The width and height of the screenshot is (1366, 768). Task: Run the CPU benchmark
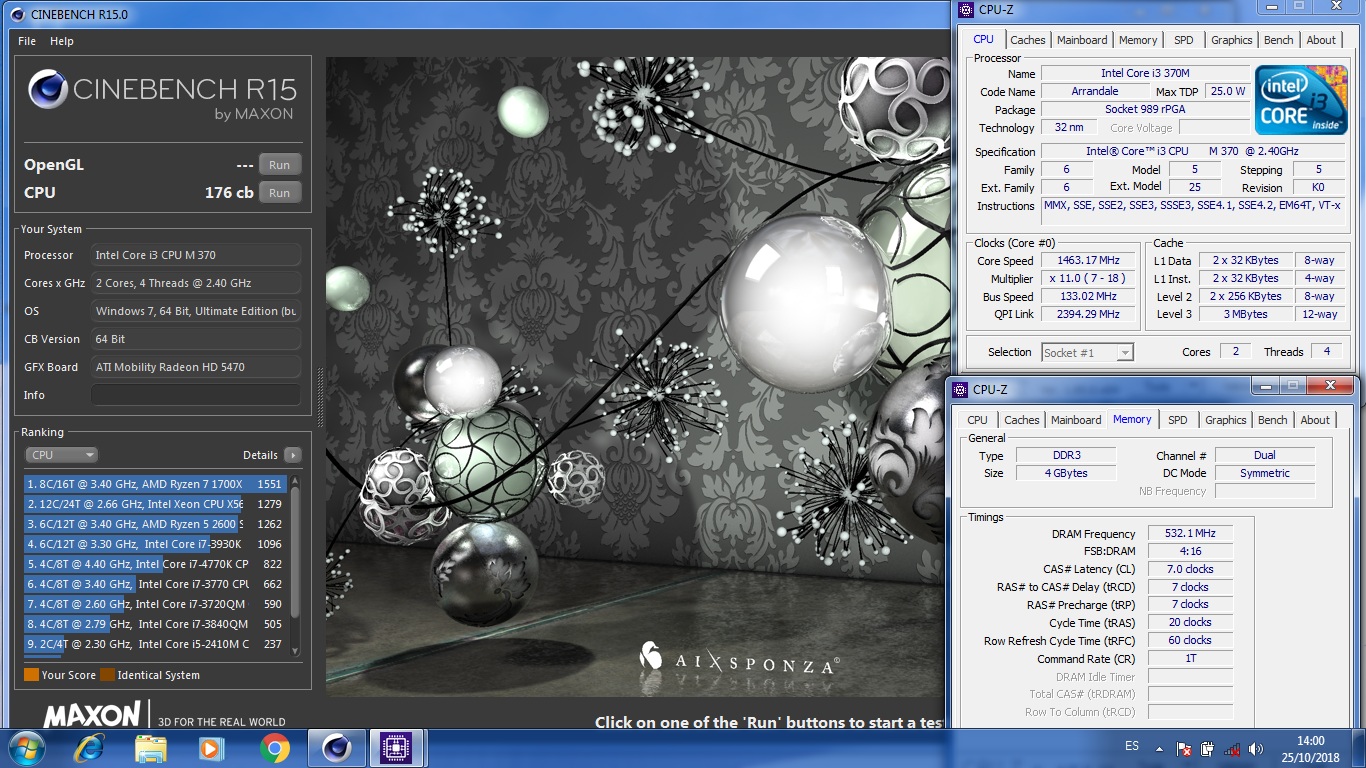[279, 193]
